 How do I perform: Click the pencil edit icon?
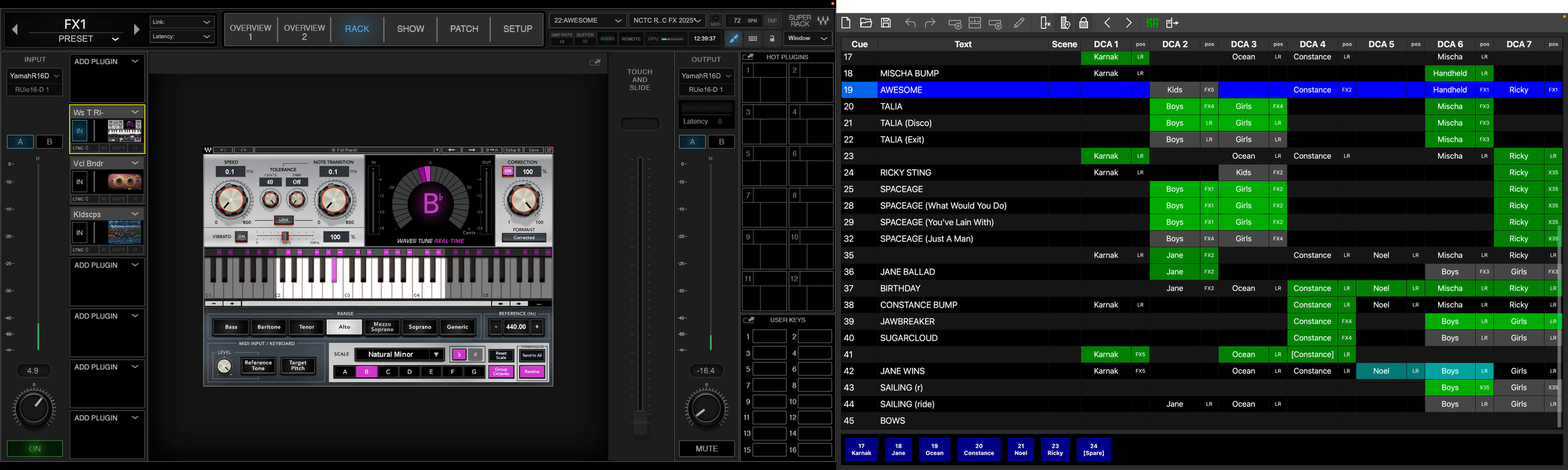tap(1019, 23)
